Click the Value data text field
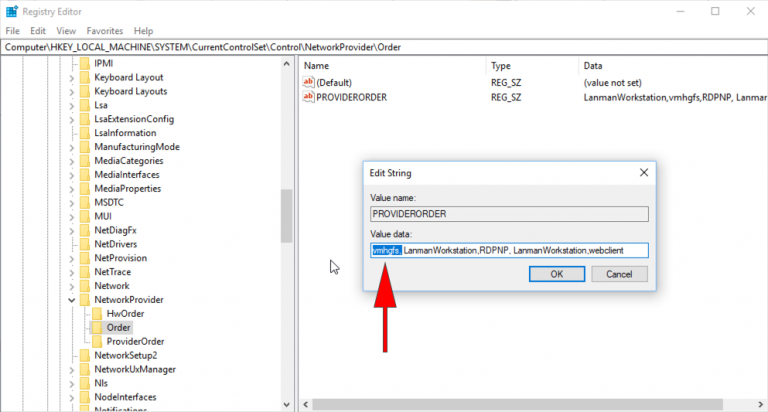Viewport: 768px width, 412px height. (x=509, y=250)
